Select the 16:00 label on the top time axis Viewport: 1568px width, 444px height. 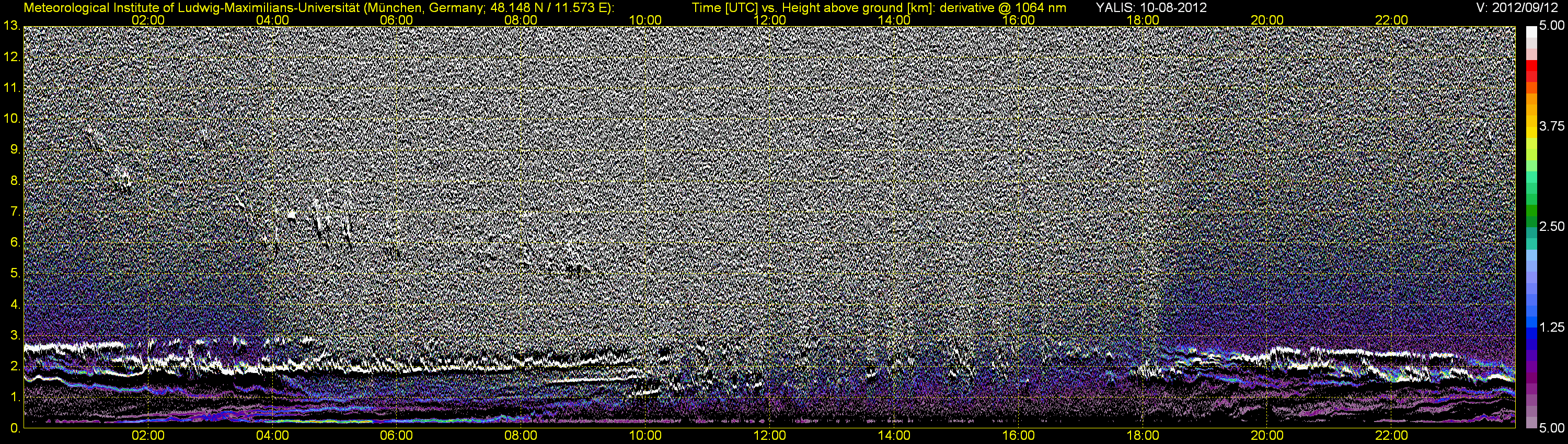(1018, 20)
